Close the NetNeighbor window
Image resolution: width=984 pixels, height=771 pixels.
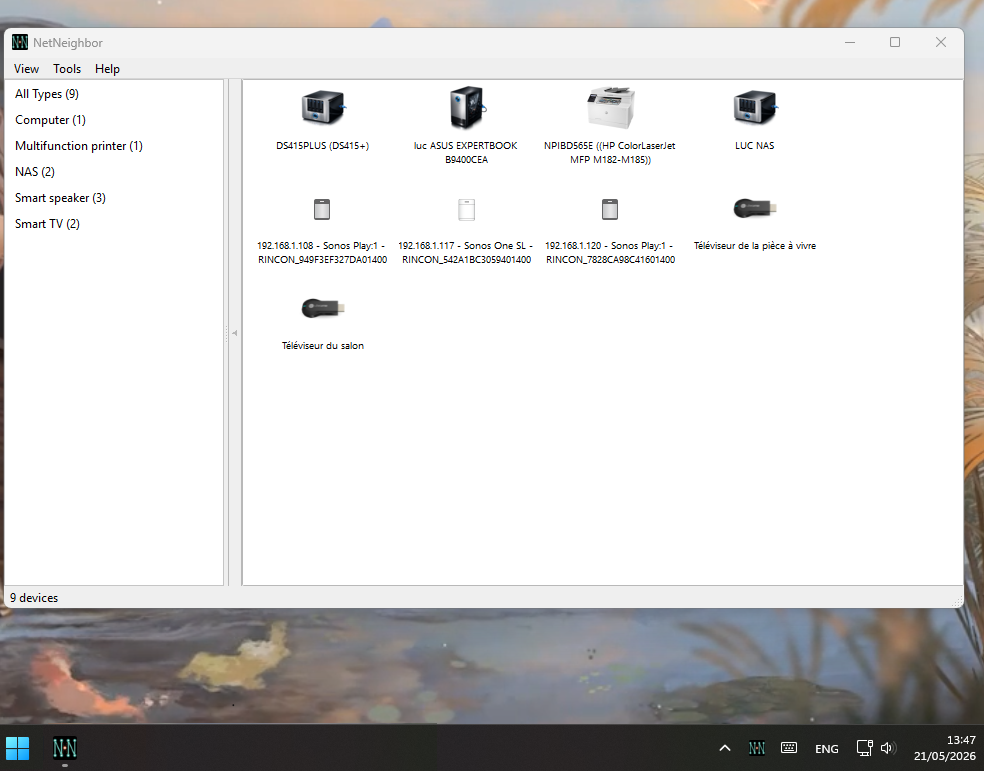tap(941, 42)
